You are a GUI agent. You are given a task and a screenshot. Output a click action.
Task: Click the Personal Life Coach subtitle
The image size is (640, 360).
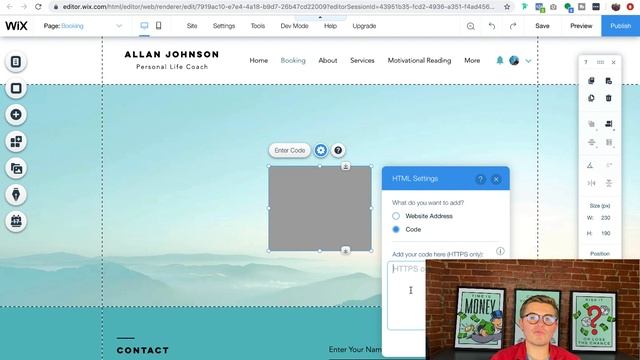[172, 67]
